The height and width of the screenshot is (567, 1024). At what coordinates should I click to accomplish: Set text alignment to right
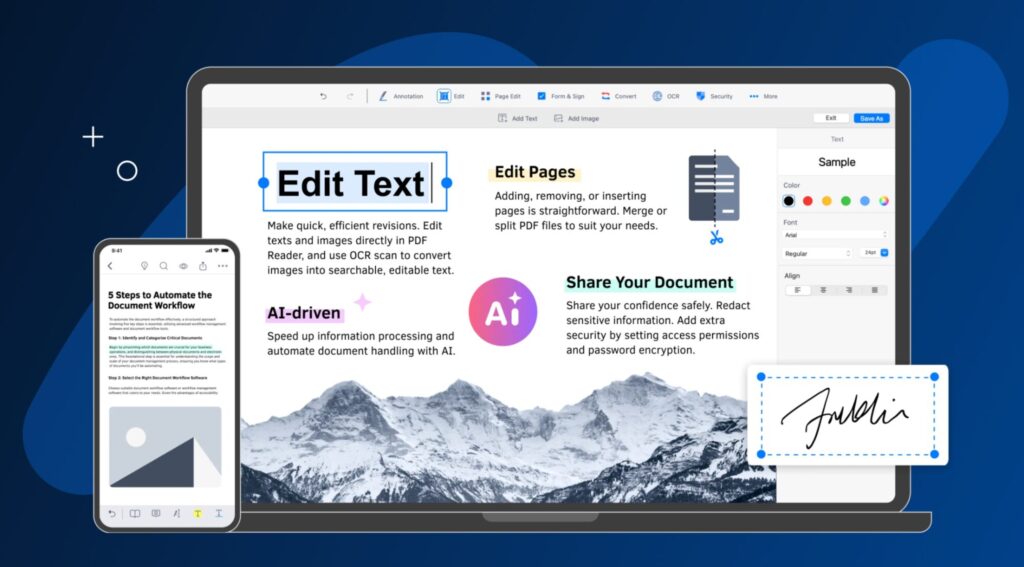[x=849, y=290]
